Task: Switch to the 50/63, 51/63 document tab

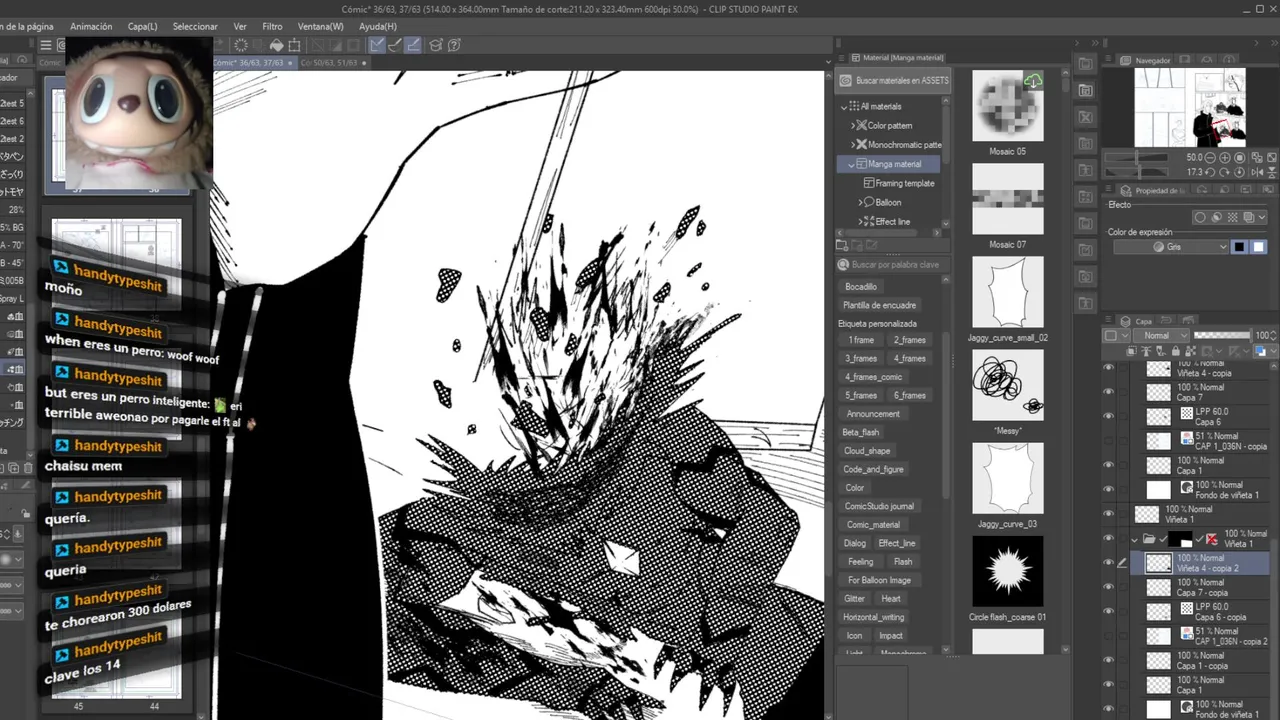Action: (x=333, y=62)
